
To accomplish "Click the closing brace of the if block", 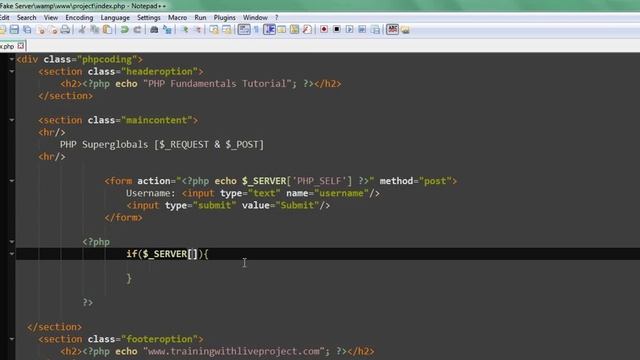I will point(129,278).
